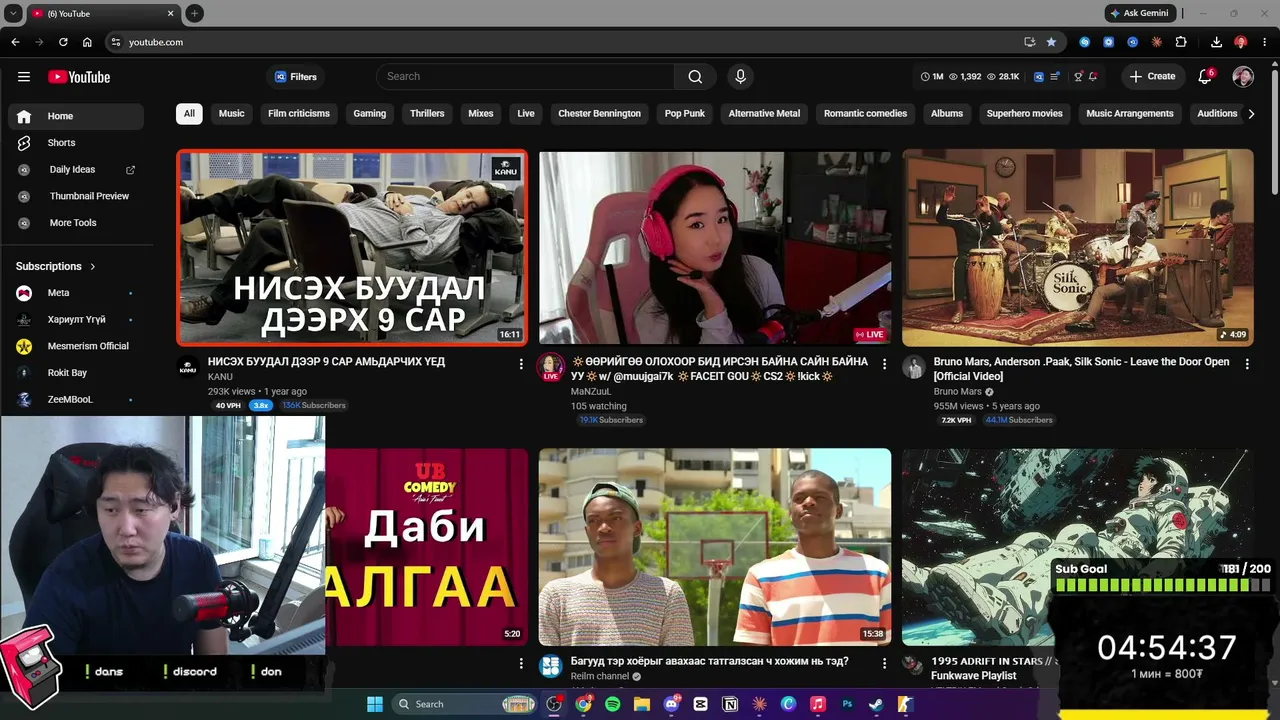Open the Extensions puzzle icon
Image resolution: width=1280 pixels, height=720 pixels.
point(1181,42)
